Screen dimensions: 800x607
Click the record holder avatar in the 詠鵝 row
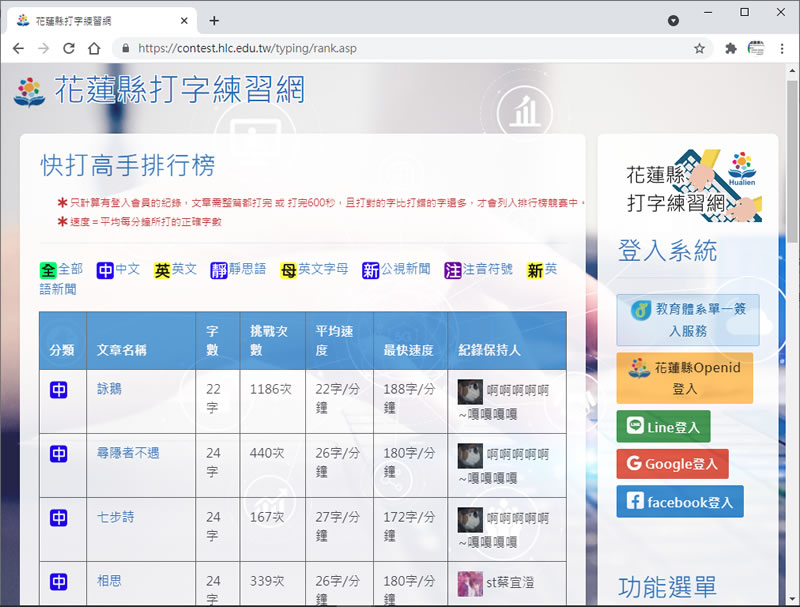[470, 392]
